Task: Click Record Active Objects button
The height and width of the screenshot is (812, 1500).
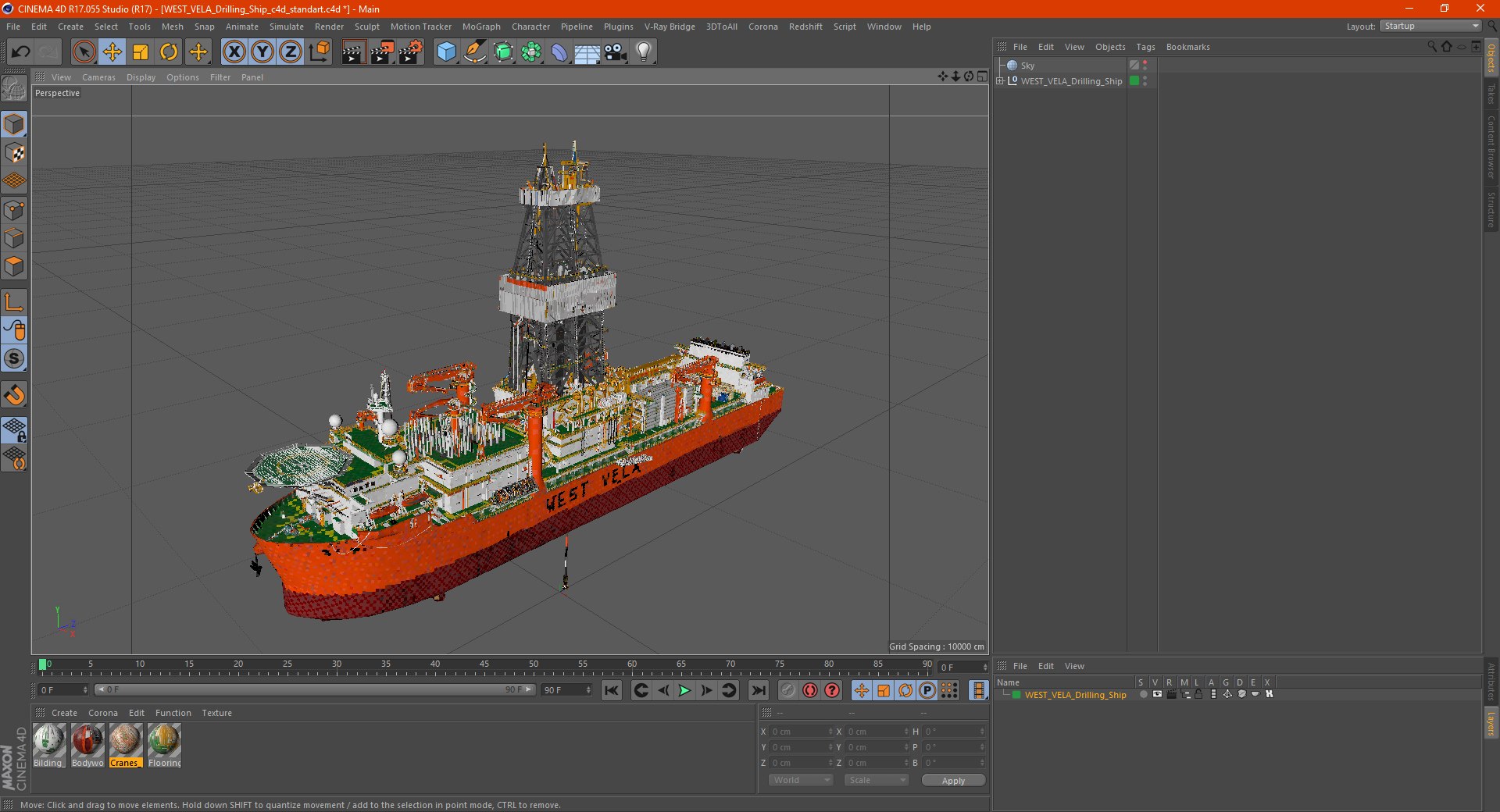Action: 787,690
